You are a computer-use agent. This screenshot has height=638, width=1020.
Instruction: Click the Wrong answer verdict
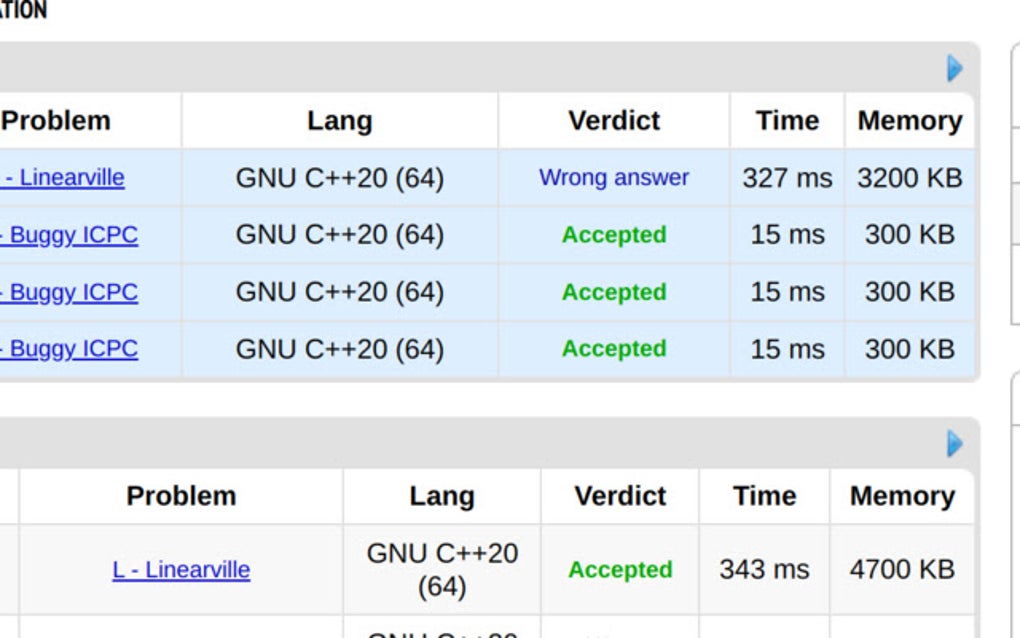click(614, 178)
